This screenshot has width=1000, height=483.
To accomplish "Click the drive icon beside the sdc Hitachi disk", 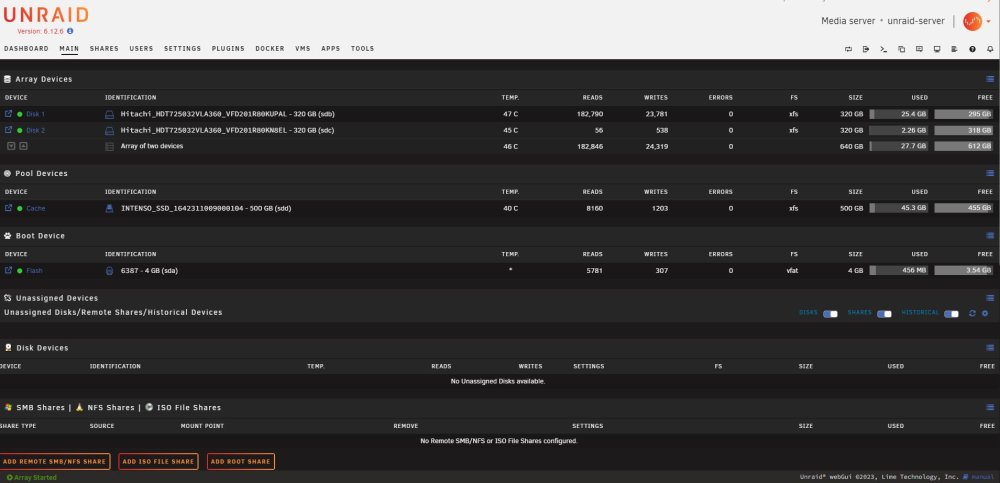I will pyautogui.click(x=109, y=130).
